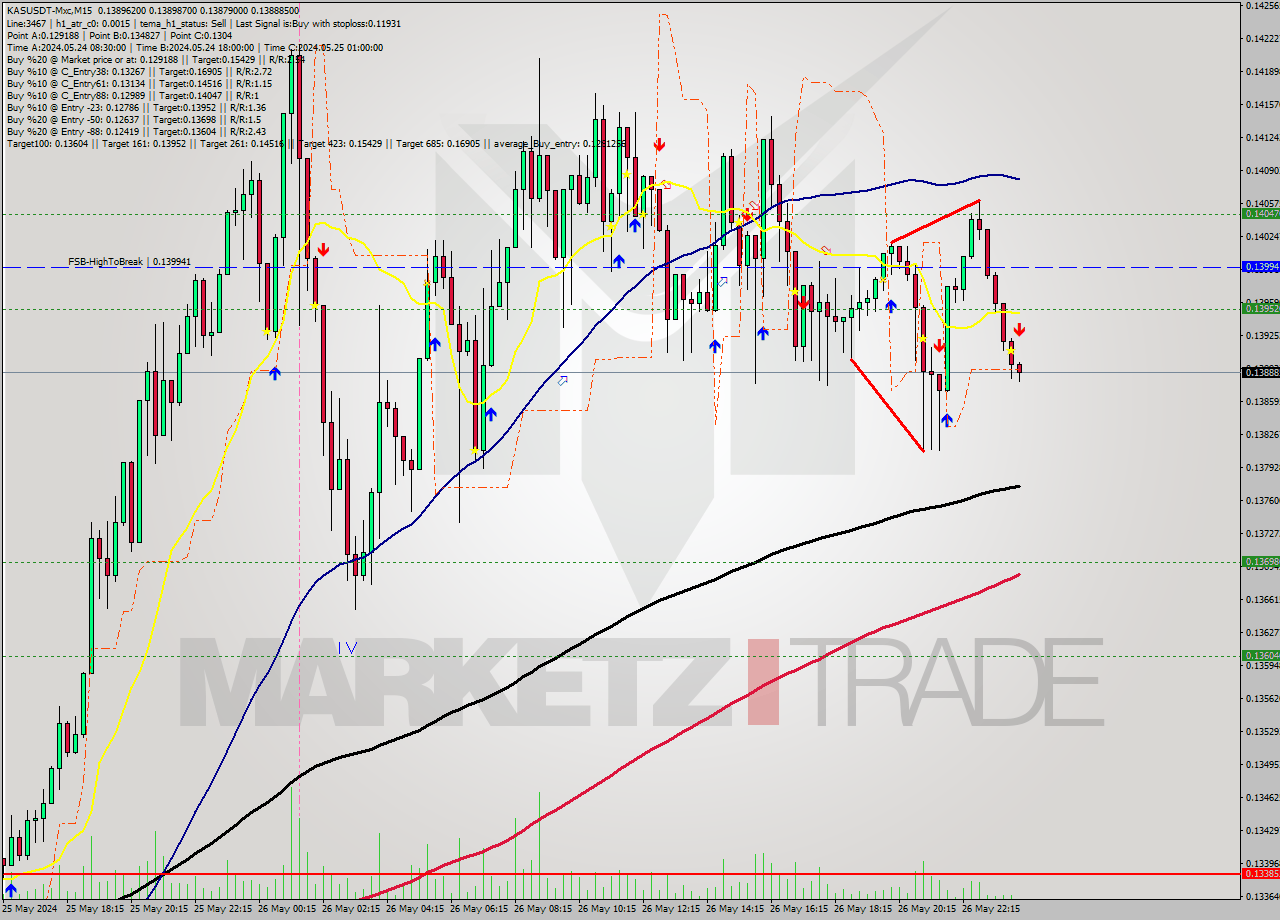Viewport: 1280px width, 920px height.
Task: Click the 0.14222 price axis label
Action: [x=1262, y=39]
